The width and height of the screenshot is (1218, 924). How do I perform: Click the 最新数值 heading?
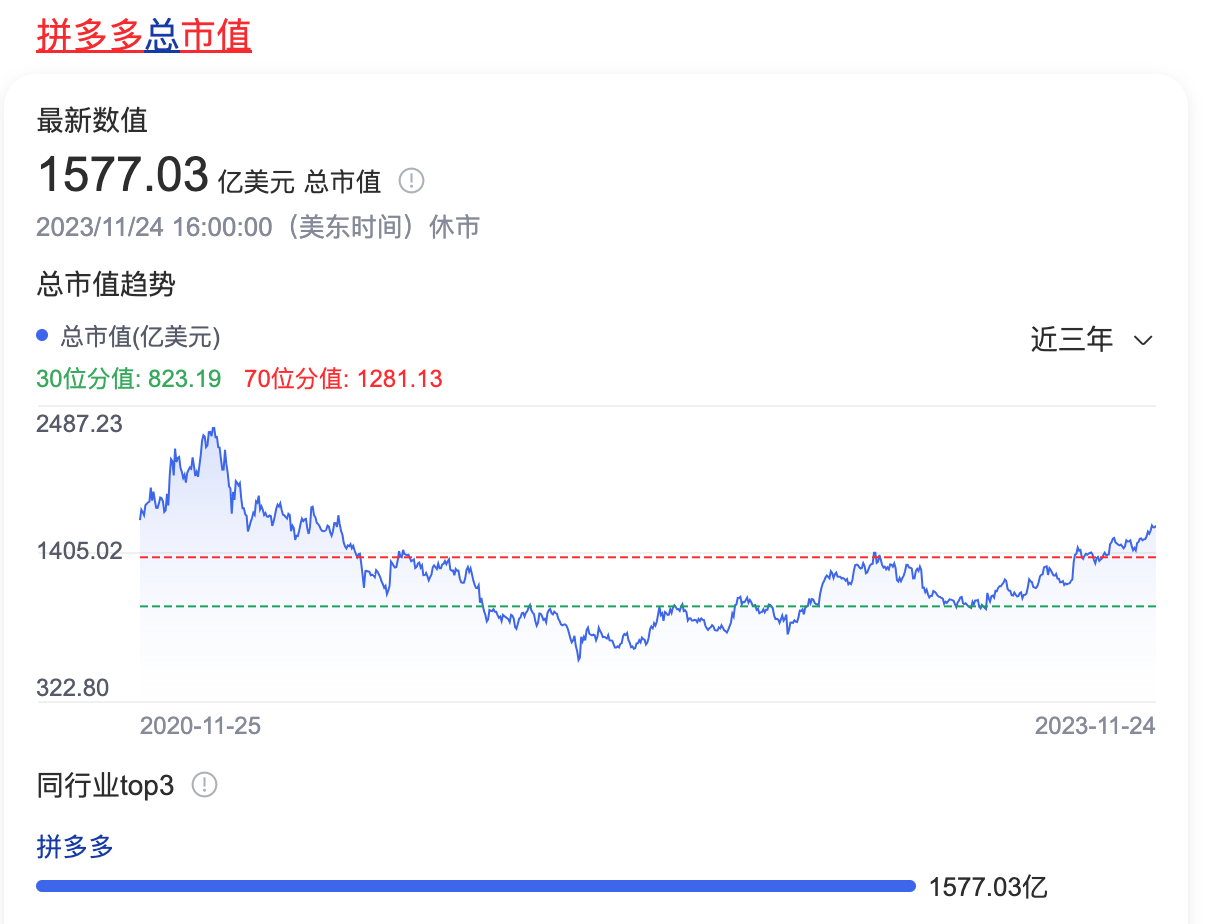92,121
